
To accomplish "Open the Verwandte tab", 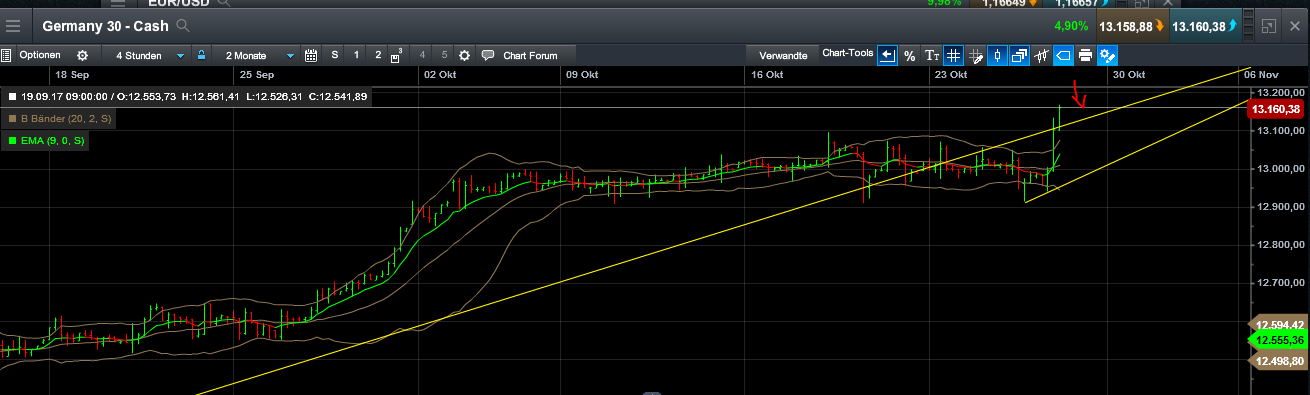I will click(782, 55).
